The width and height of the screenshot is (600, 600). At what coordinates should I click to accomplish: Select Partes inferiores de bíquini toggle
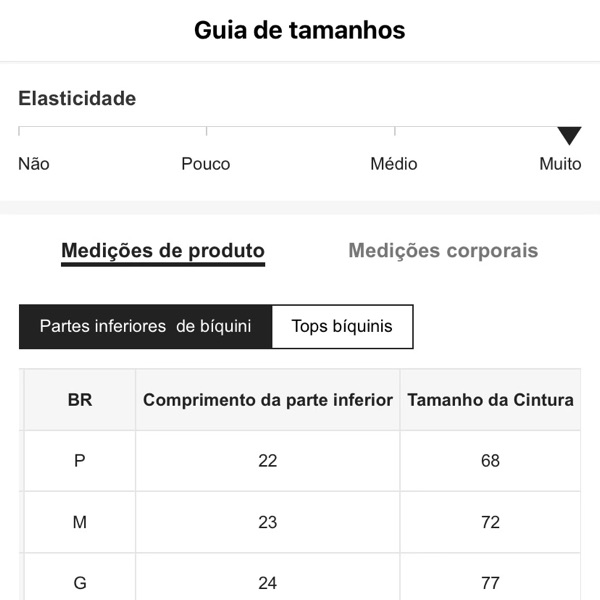point(145,327)
